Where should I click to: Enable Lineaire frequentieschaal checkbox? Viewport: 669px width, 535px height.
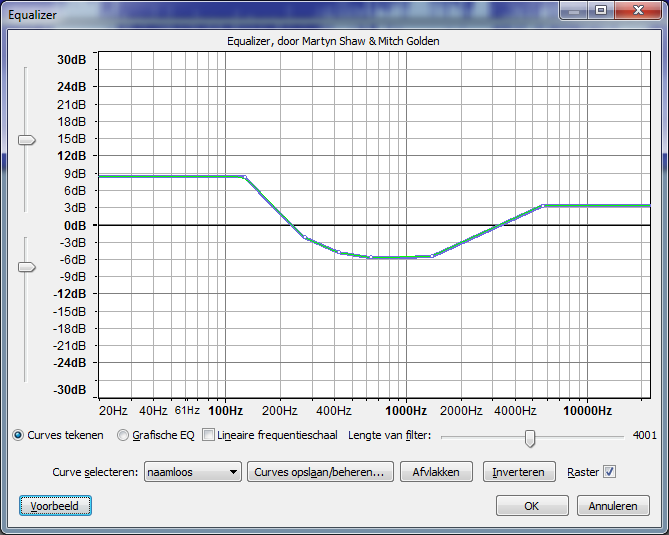(208, 435)
